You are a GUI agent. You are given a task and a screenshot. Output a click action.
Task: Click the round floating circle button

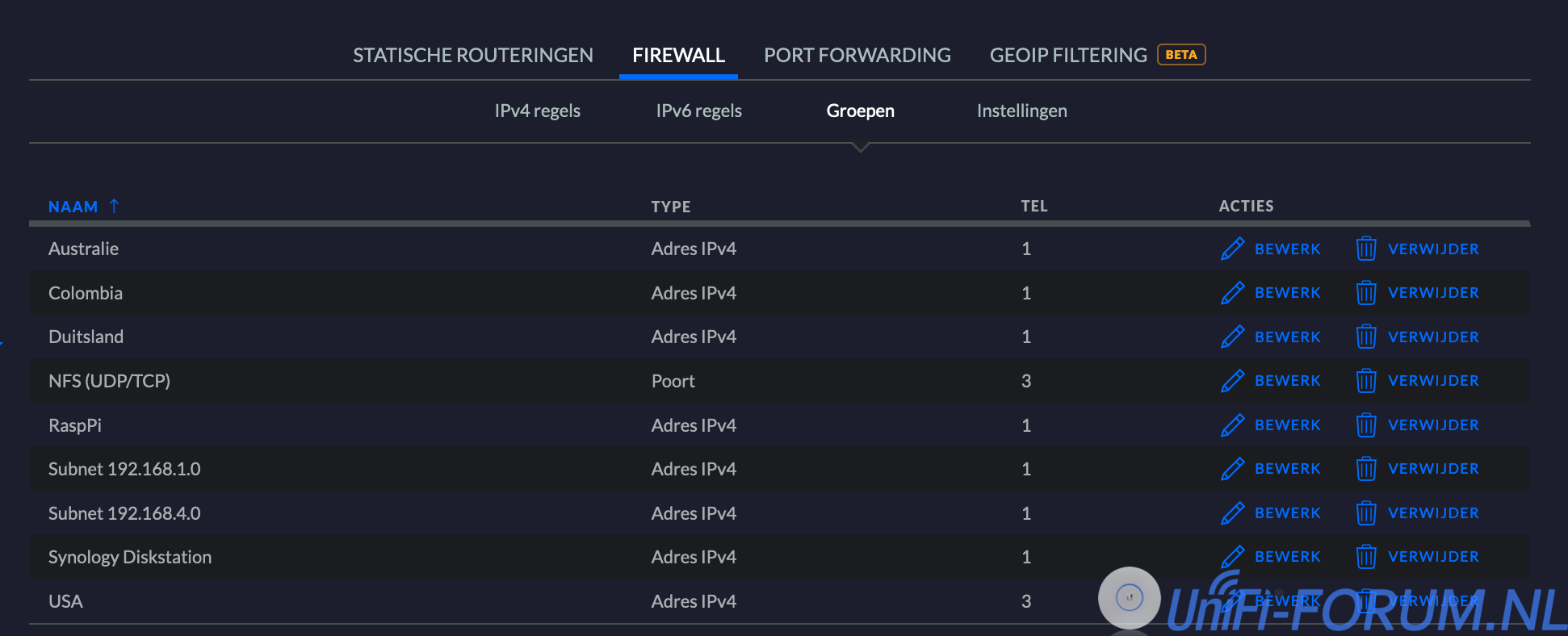(1129, 598)
